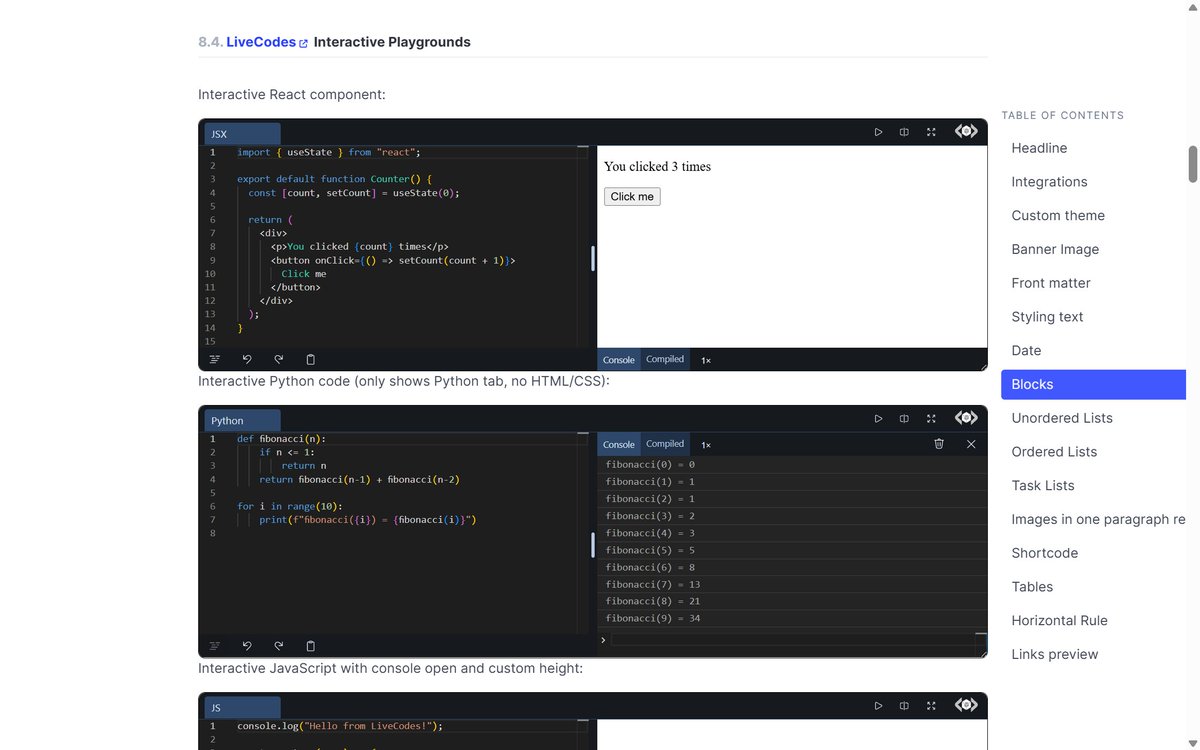Open LiveCodes logo in the JS playground
Image resolution: width=1200 pixels, height=750 pixels.
[966, 705]
